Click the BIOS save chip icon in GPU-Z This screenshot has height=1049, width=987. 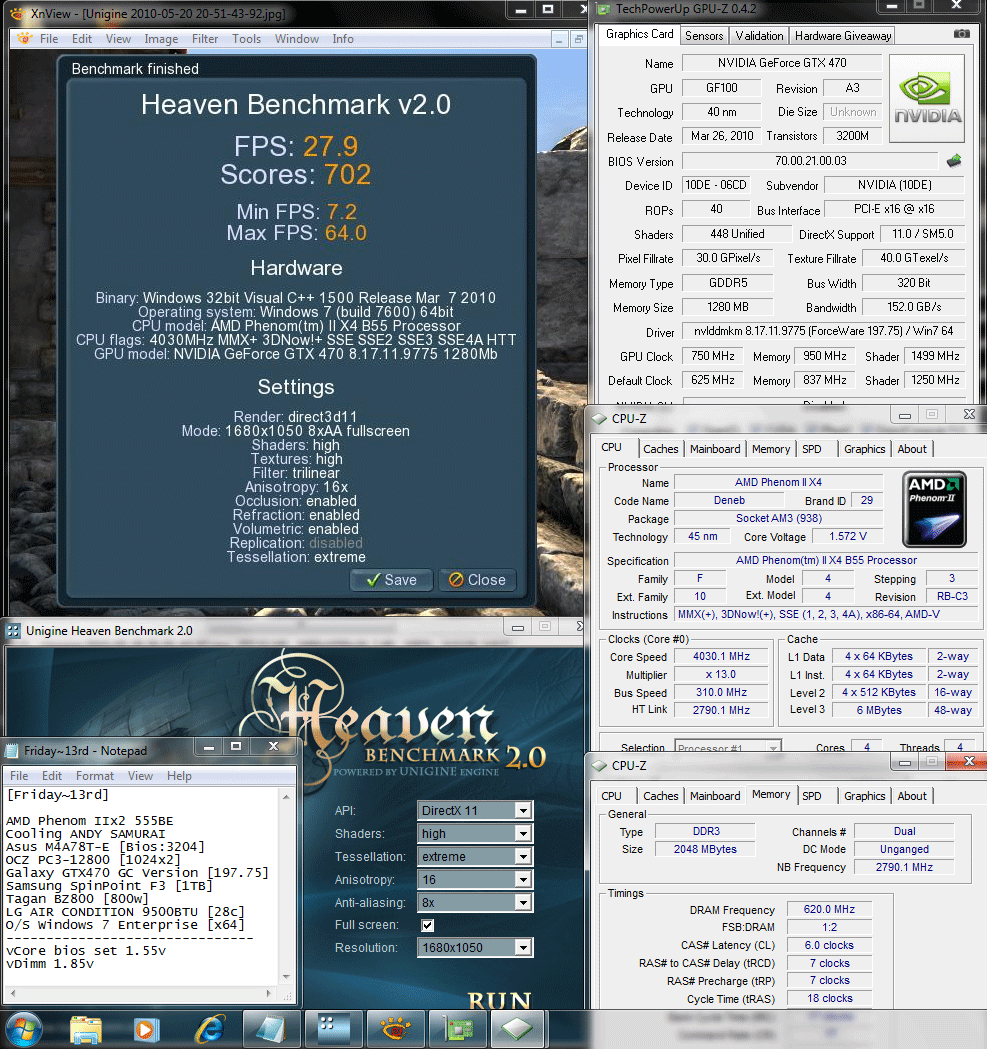coord(954,161)
